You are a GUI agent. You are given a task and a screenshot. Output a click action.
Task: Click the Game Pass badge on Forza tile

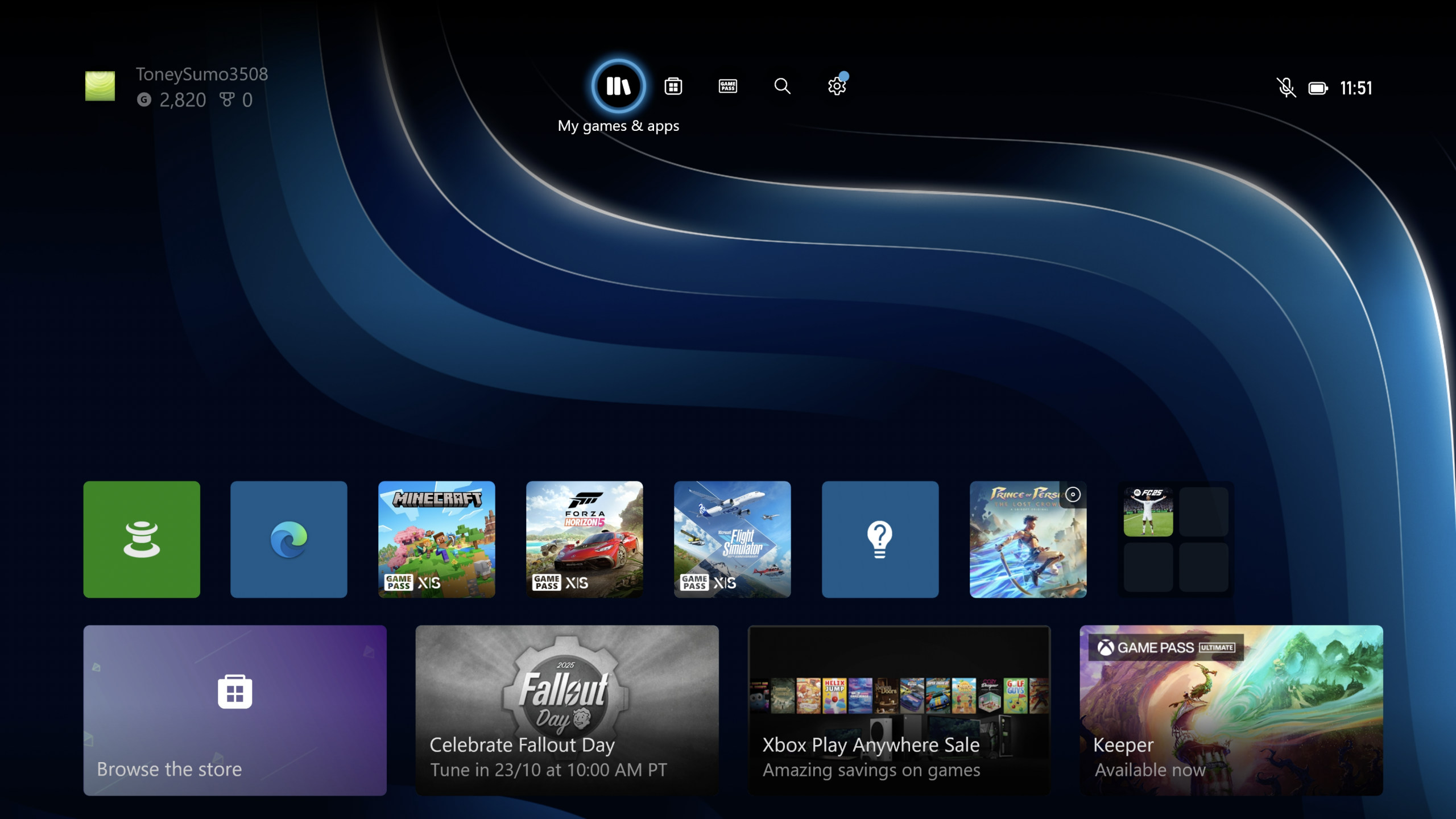547,582
